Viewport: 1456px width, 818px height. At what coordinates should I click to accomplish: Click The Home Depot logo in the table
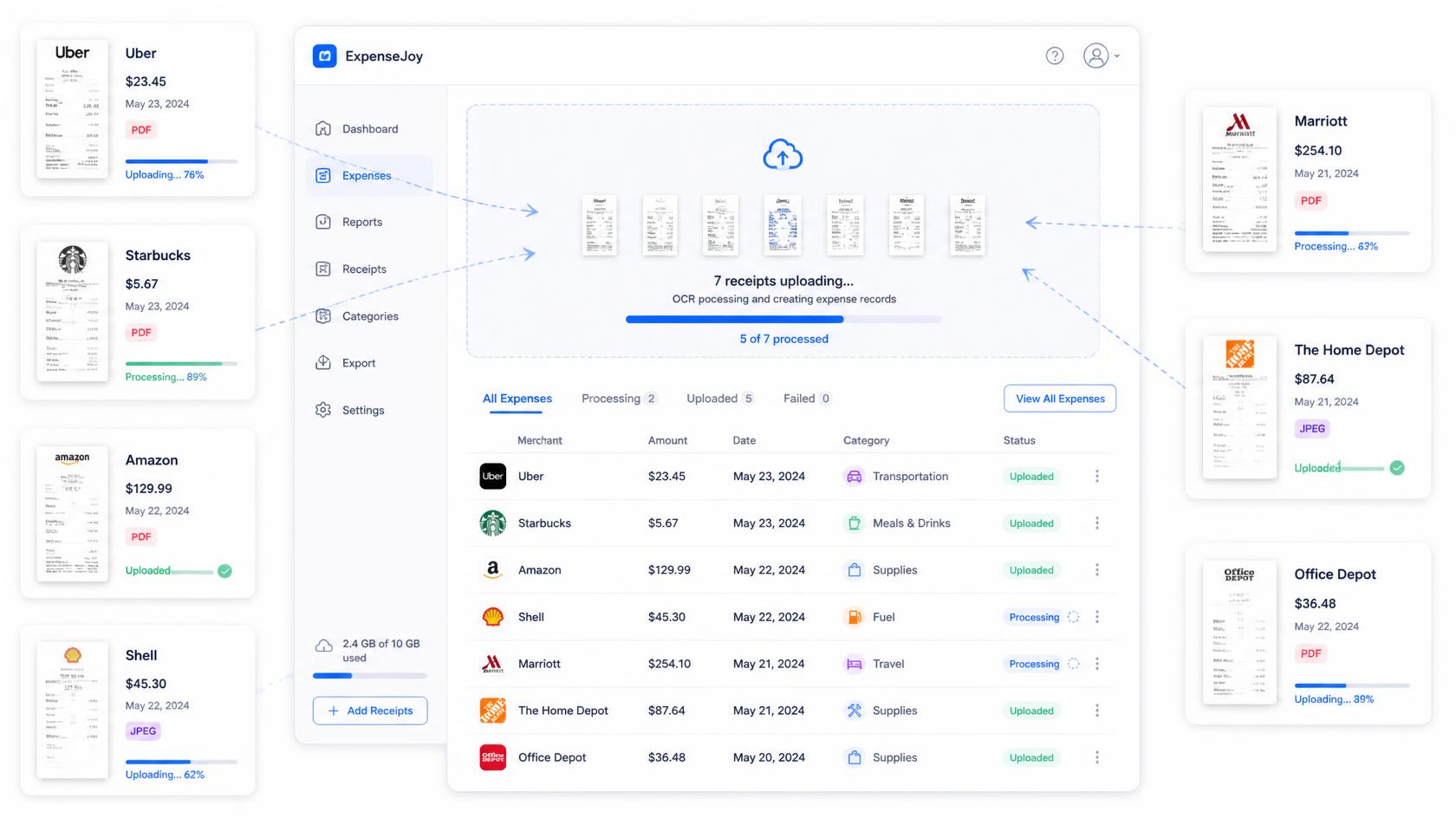tap(493, 711)
